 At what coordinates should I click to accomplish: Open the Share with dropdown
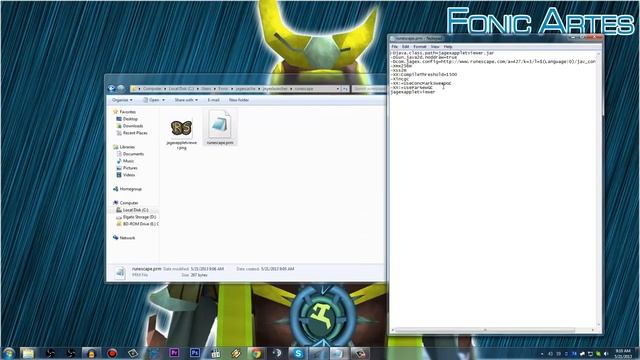pyautogui.click(x=186, y=100)
